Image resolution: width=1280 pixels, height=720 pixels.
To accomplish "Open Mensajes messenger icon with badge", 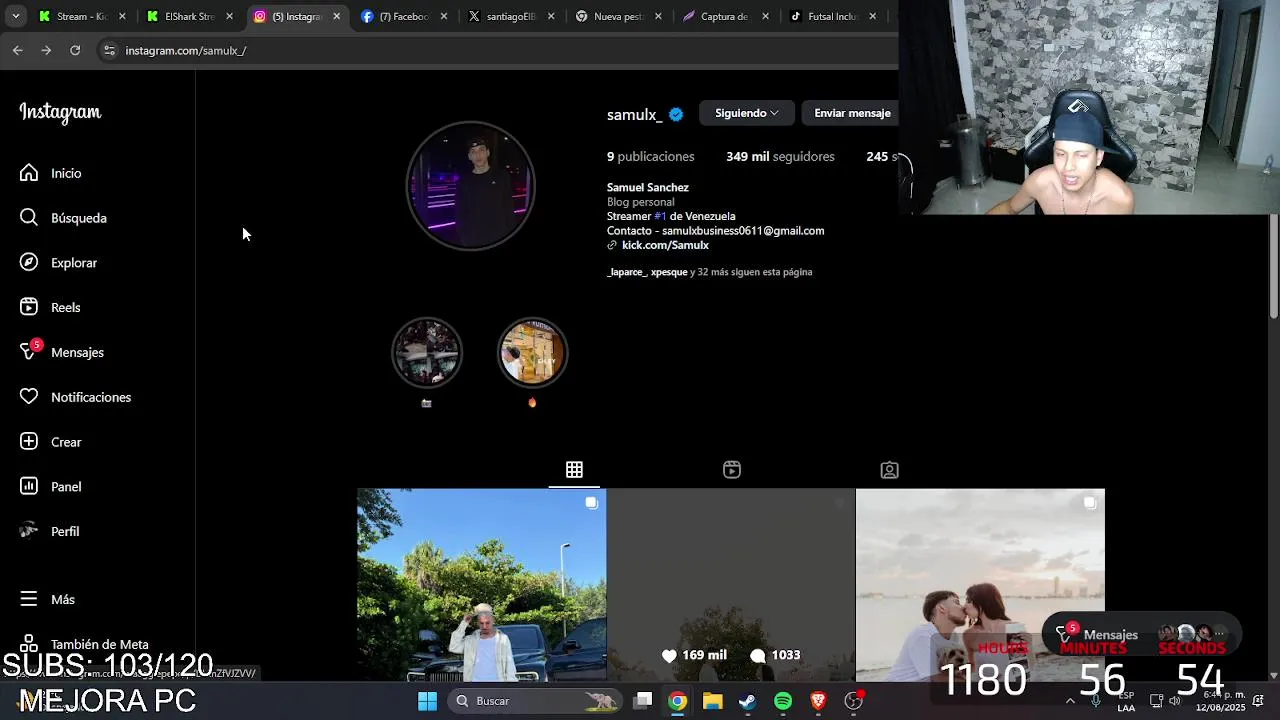I will 29,352.
